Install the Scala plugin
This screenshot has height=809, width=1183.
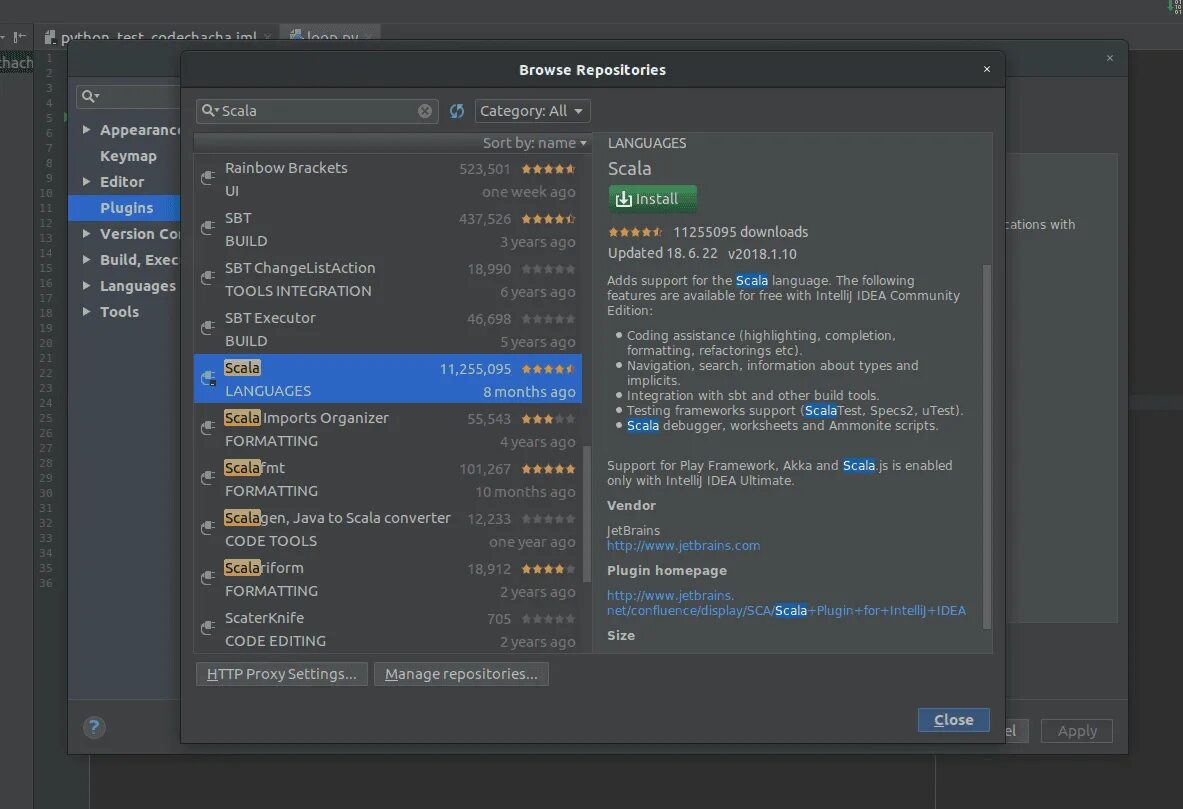(652, 198)
